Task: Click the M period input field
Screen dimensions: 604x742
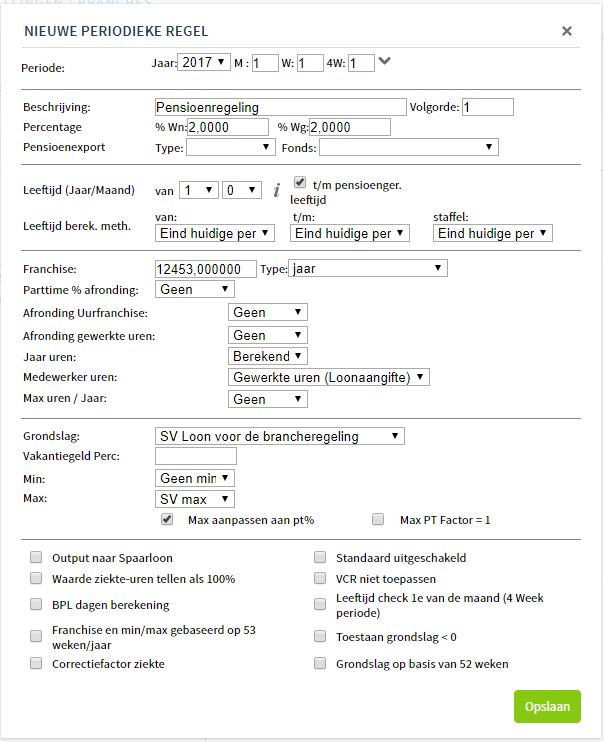Action: click(x=265, y=63)
